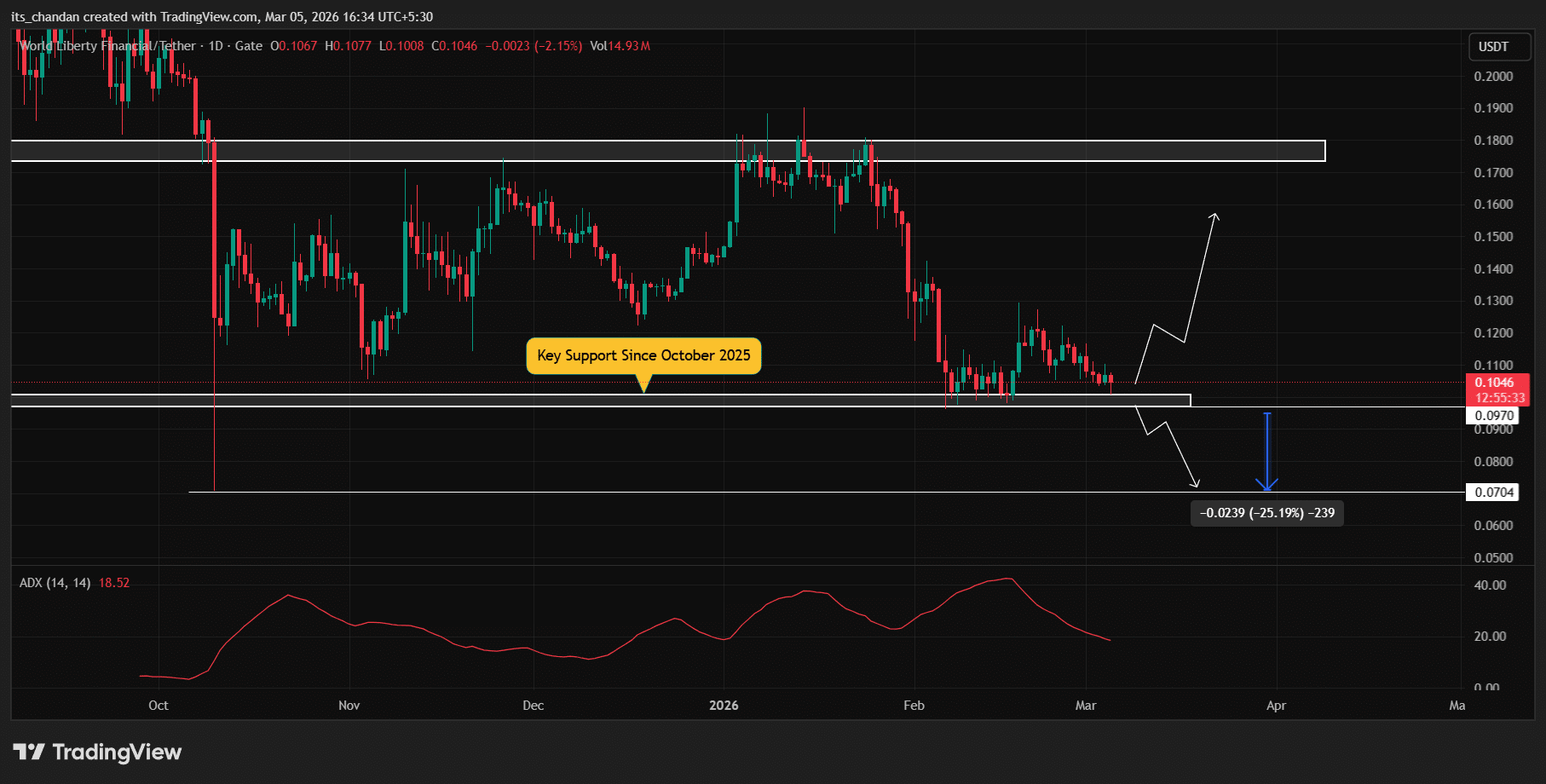Click the blue downward projection arrow
Image resolution: width=1546 pixels, height=784 pixels.
(x=1267, y=452)
